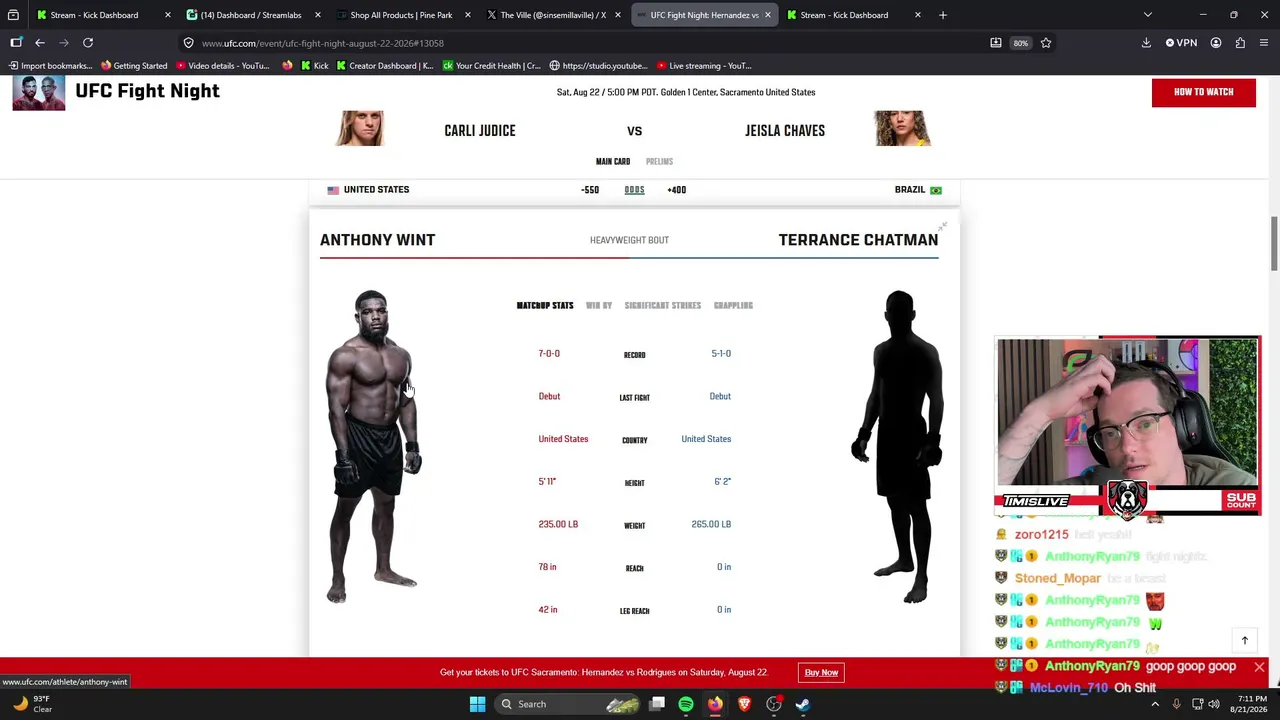Open Getting Started bookmark
The height and width of the screenshot is (720, 1280).
tap(134, 66)
